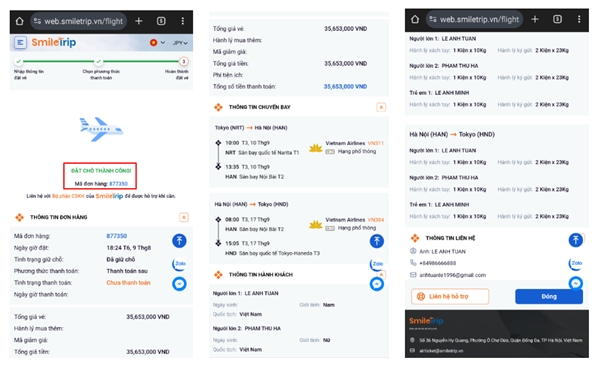Open tab switcher in right screenshot browser

(x=558, y=19)
